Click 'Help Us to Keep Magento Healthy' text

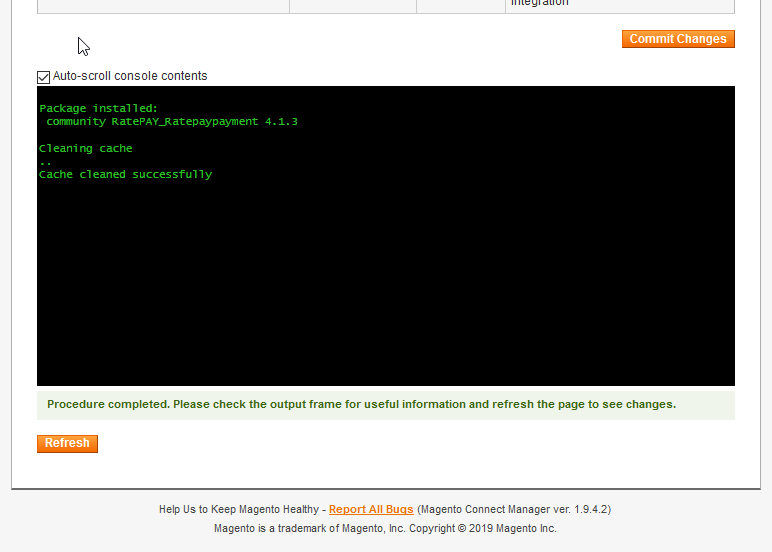click(x=238, y=509)
